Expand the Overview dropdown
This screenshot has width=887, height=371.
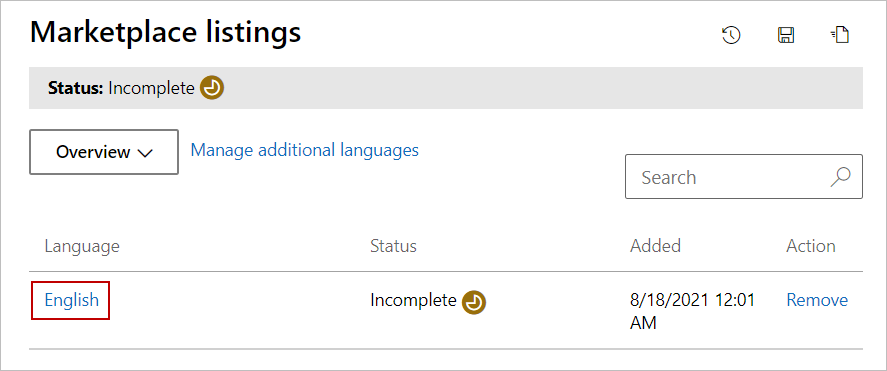coord(104,152)
